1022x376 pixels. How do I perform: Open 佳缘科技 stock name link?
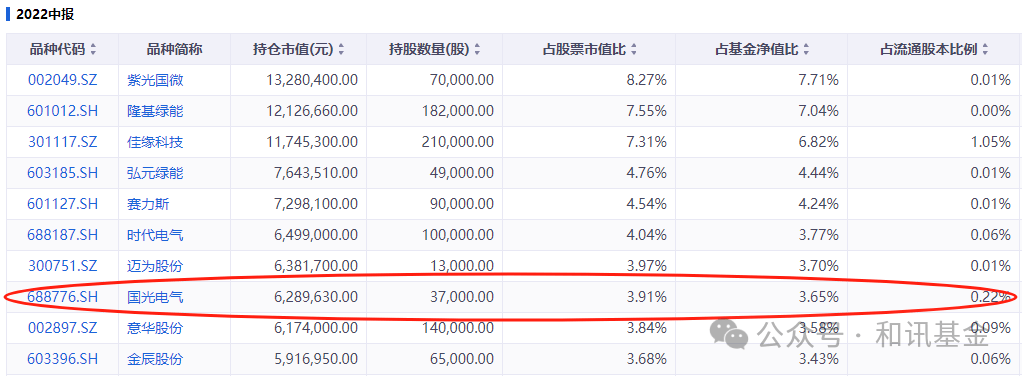(155, 142)
